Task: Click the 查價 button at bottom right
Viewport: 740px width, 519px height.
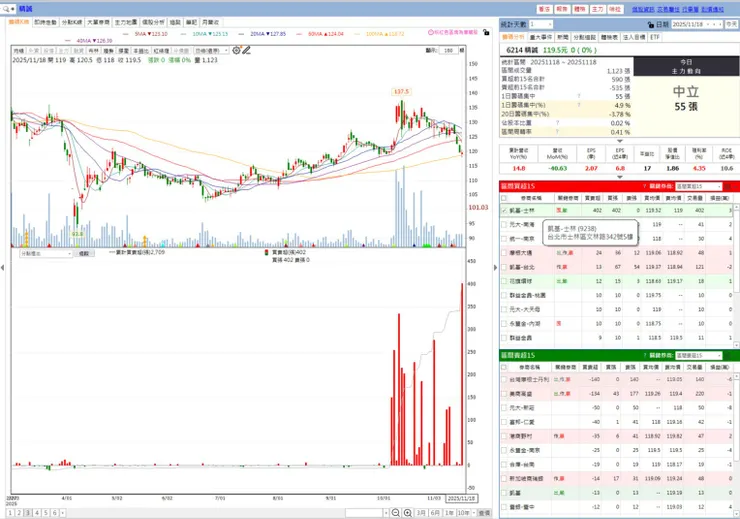Action: pos(484,513)
